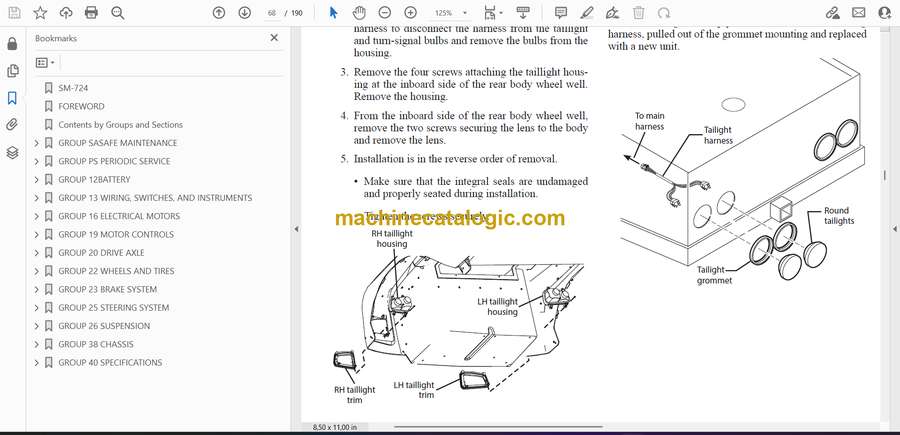This screenshot has height=435, width=900.
Task: Select GROUP 22 WHEELS AND TIRES bookmark
Action: pos(116,271)
